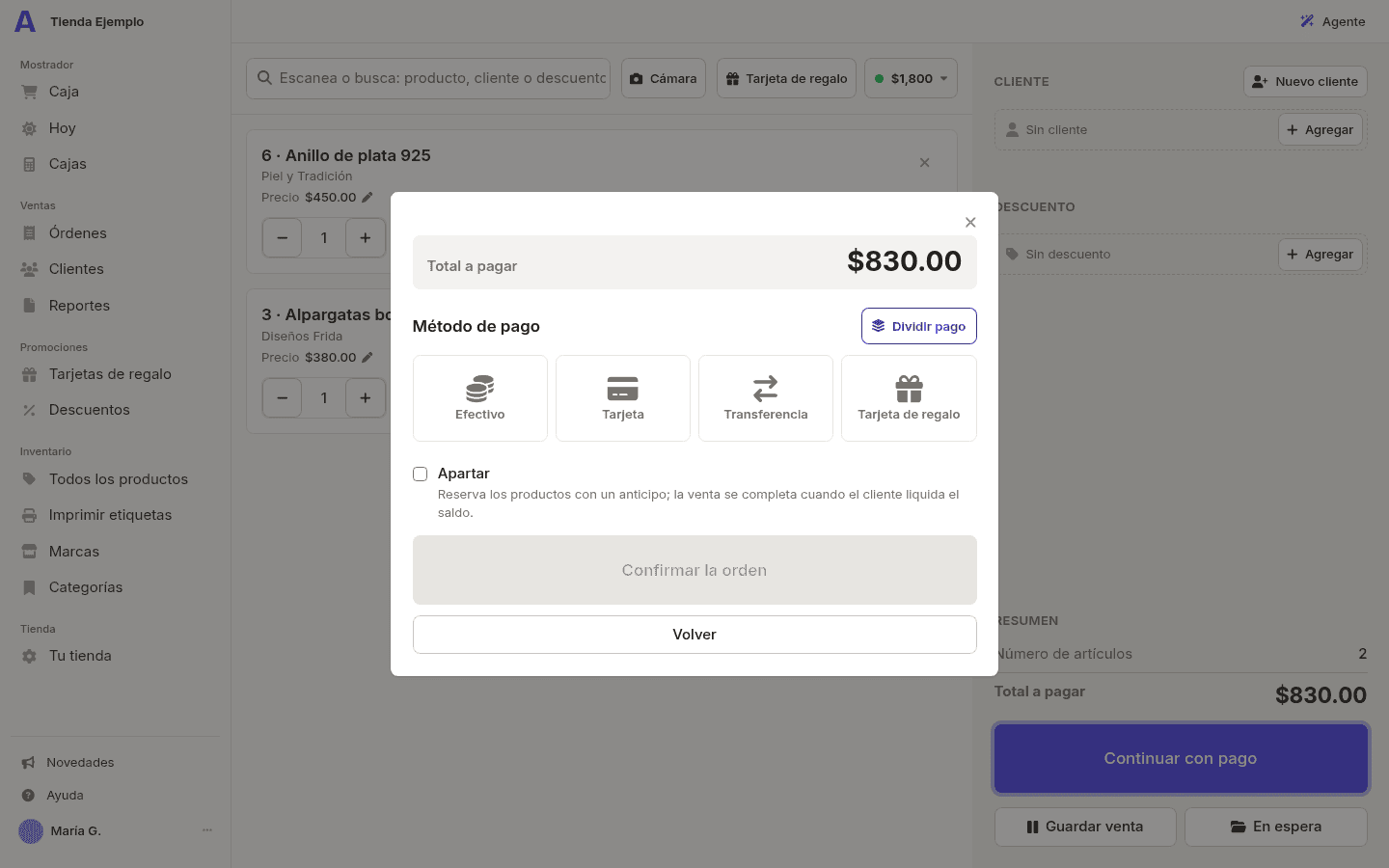The height and width of the screenshot is (868, 1389).
Task: Decrease quantity of Alpargatas item
Action: [282, 397]
